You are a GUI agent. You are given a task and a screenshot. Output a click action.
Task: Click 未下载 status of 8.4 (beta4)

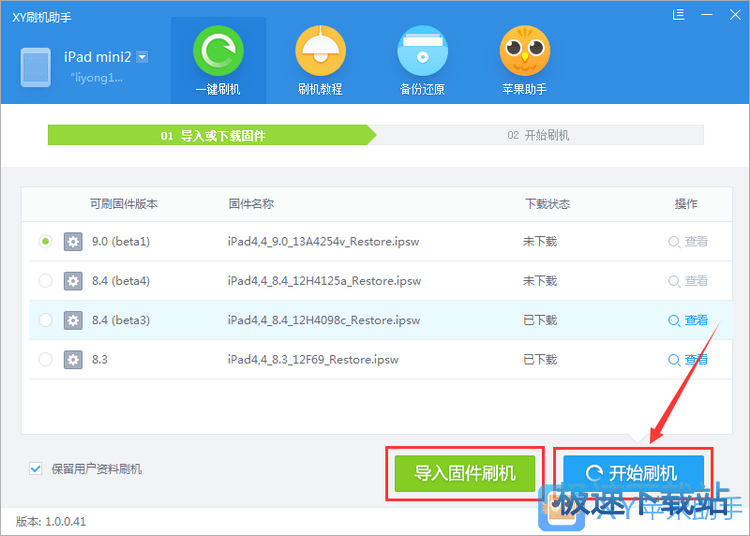540,281
